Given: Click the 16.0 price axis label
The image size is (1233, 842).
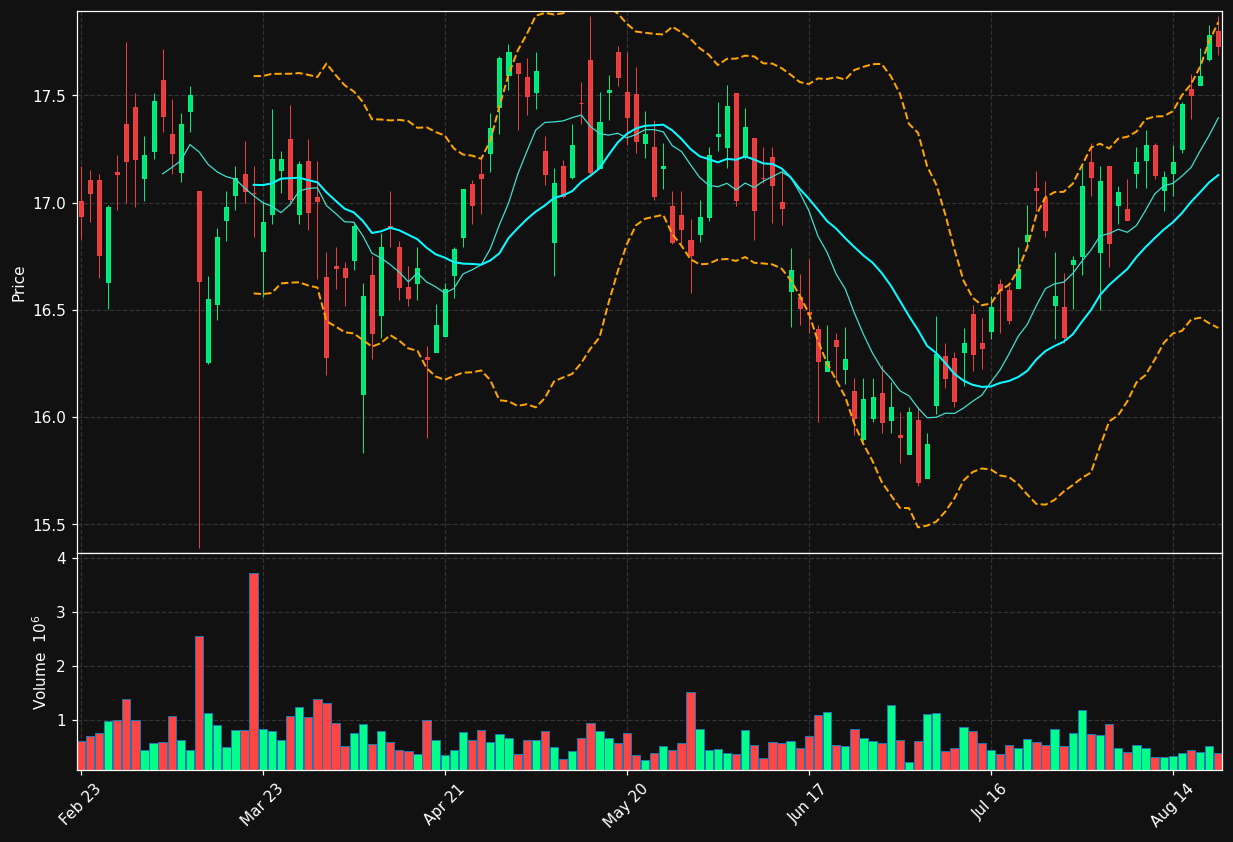Looking at the screenshot, I should click(48, 417).
